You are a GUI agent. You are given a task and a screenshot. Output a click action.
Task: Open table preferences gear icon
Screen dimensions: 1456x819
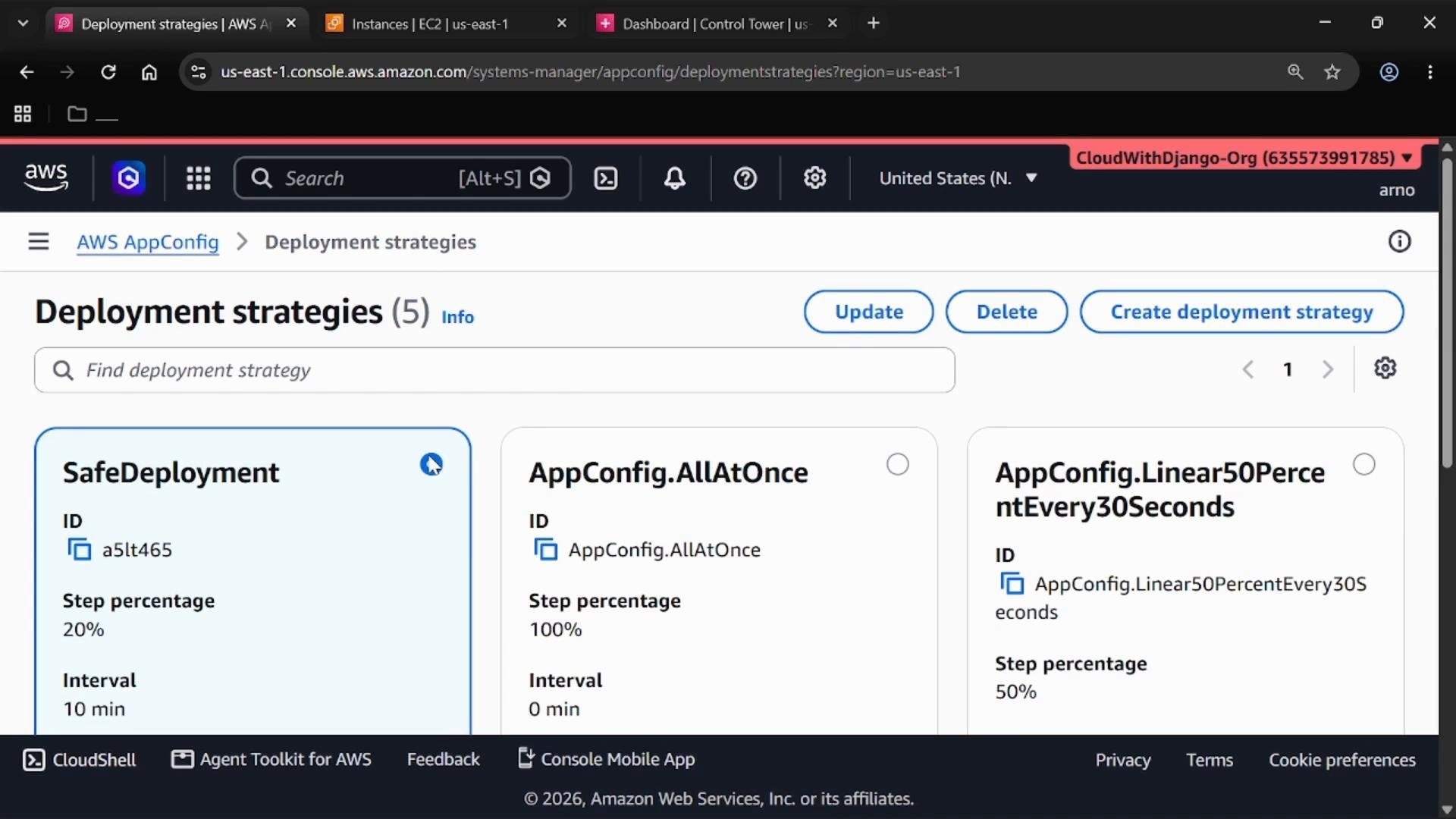click(x=1385, y=369)
